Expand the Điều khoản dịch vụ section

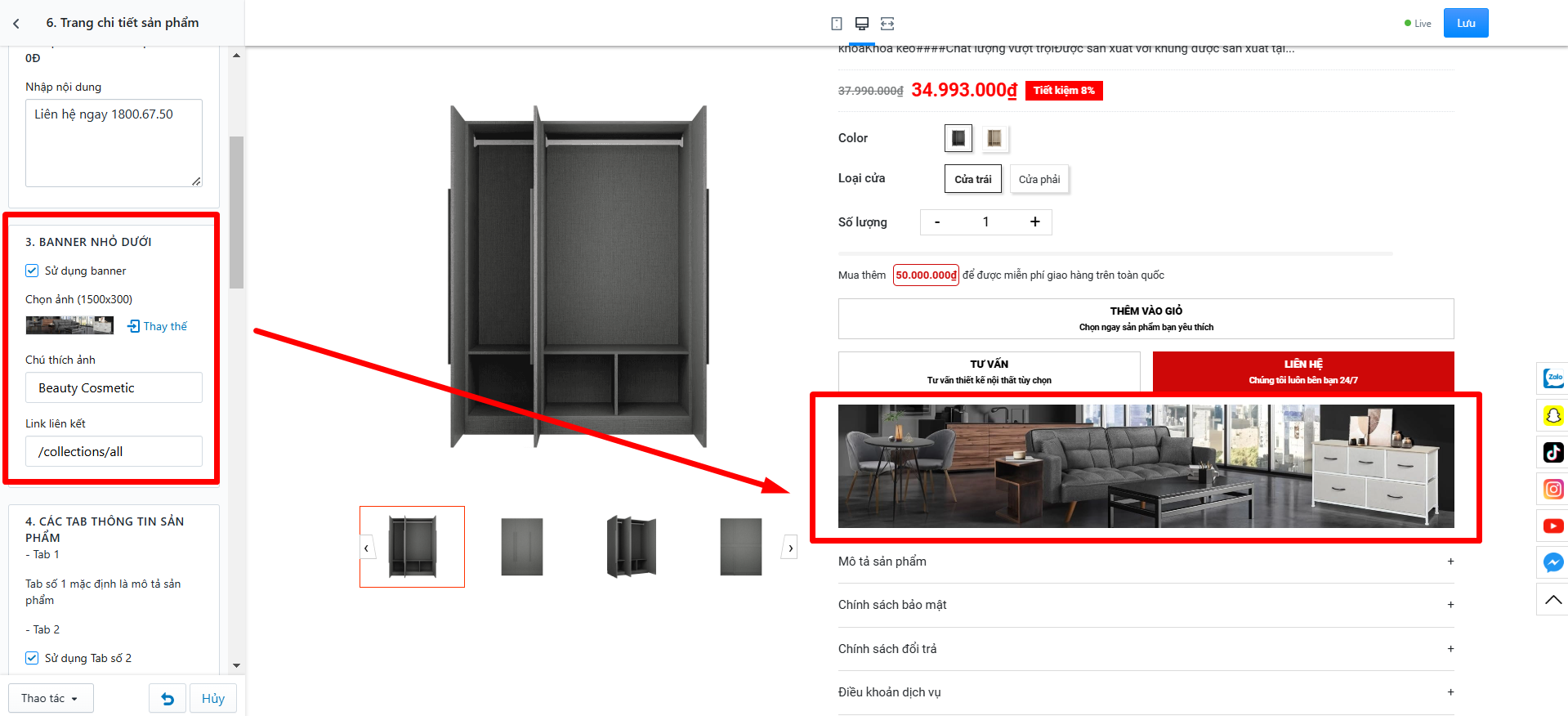pos(1146,692)
